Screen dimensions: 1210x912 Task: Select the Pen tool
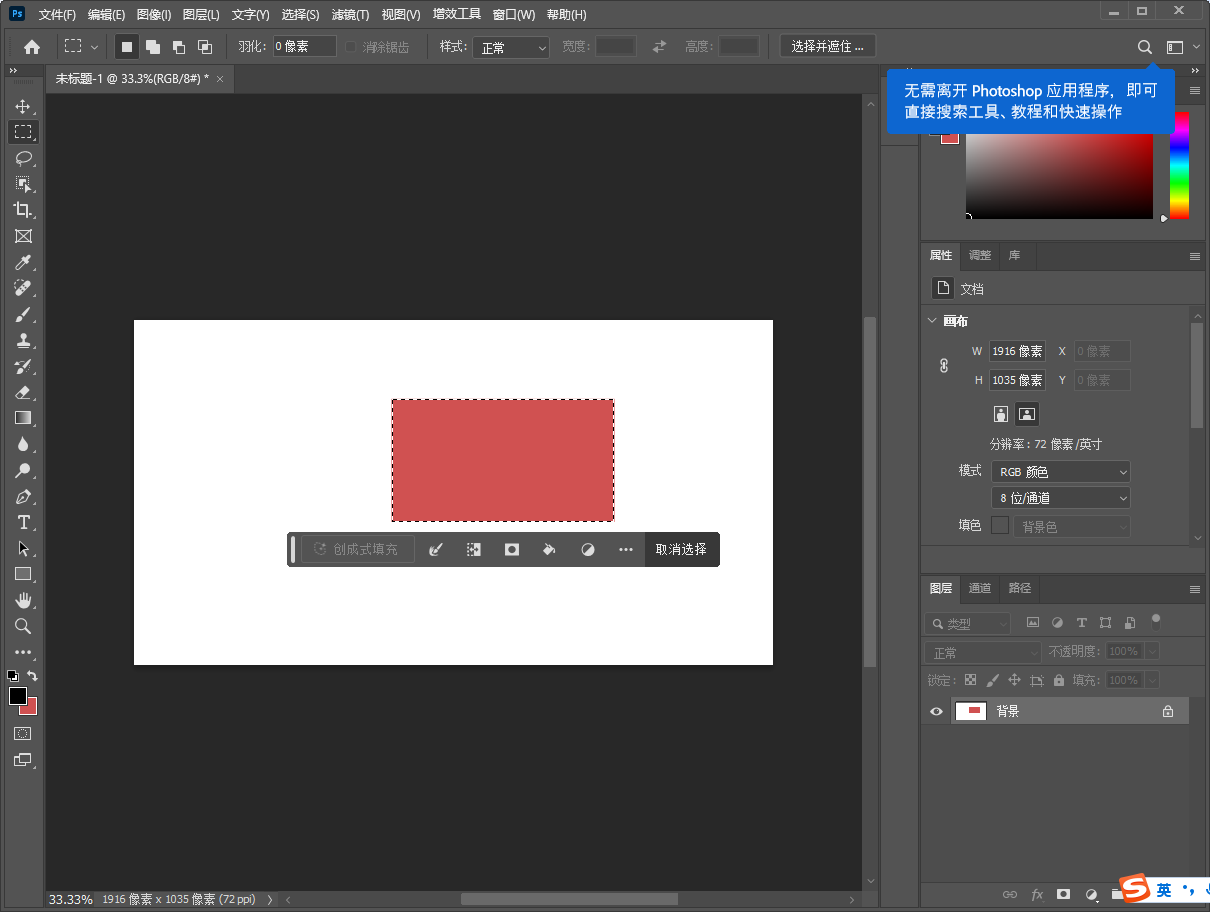(x=23, y=496)
